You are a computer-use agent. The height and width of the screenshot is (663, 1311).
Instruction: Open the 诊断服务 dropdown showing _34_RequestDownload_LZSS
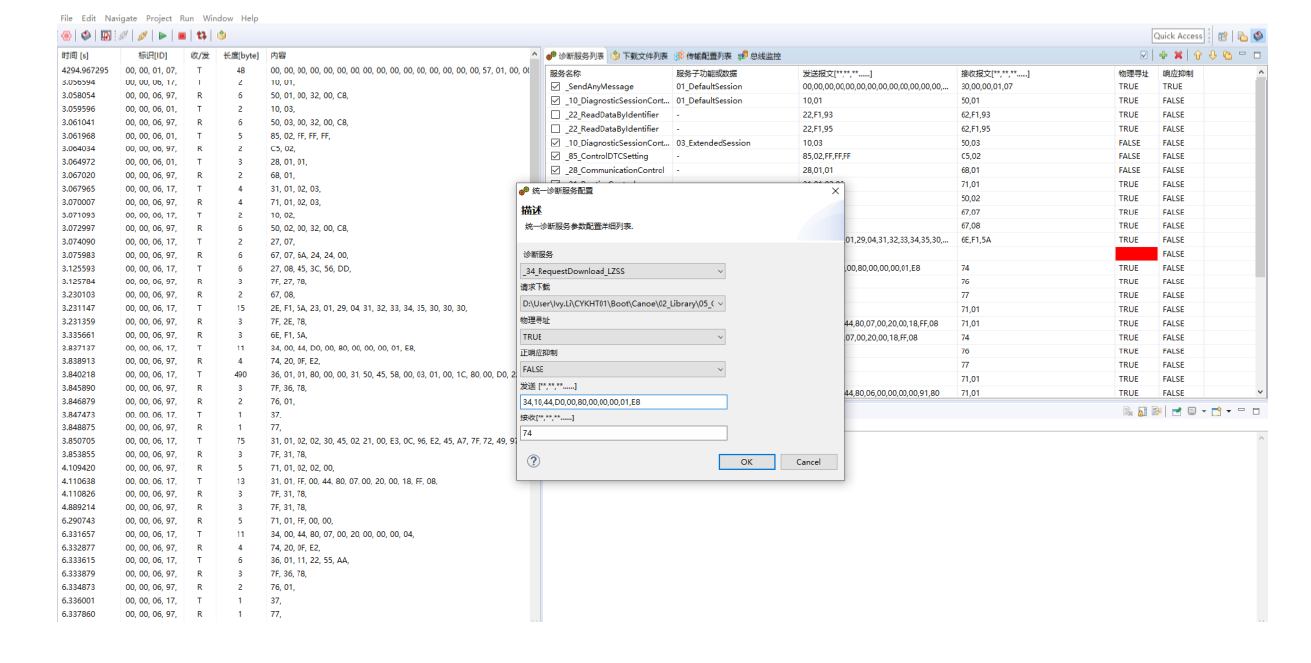coord(622,271)
